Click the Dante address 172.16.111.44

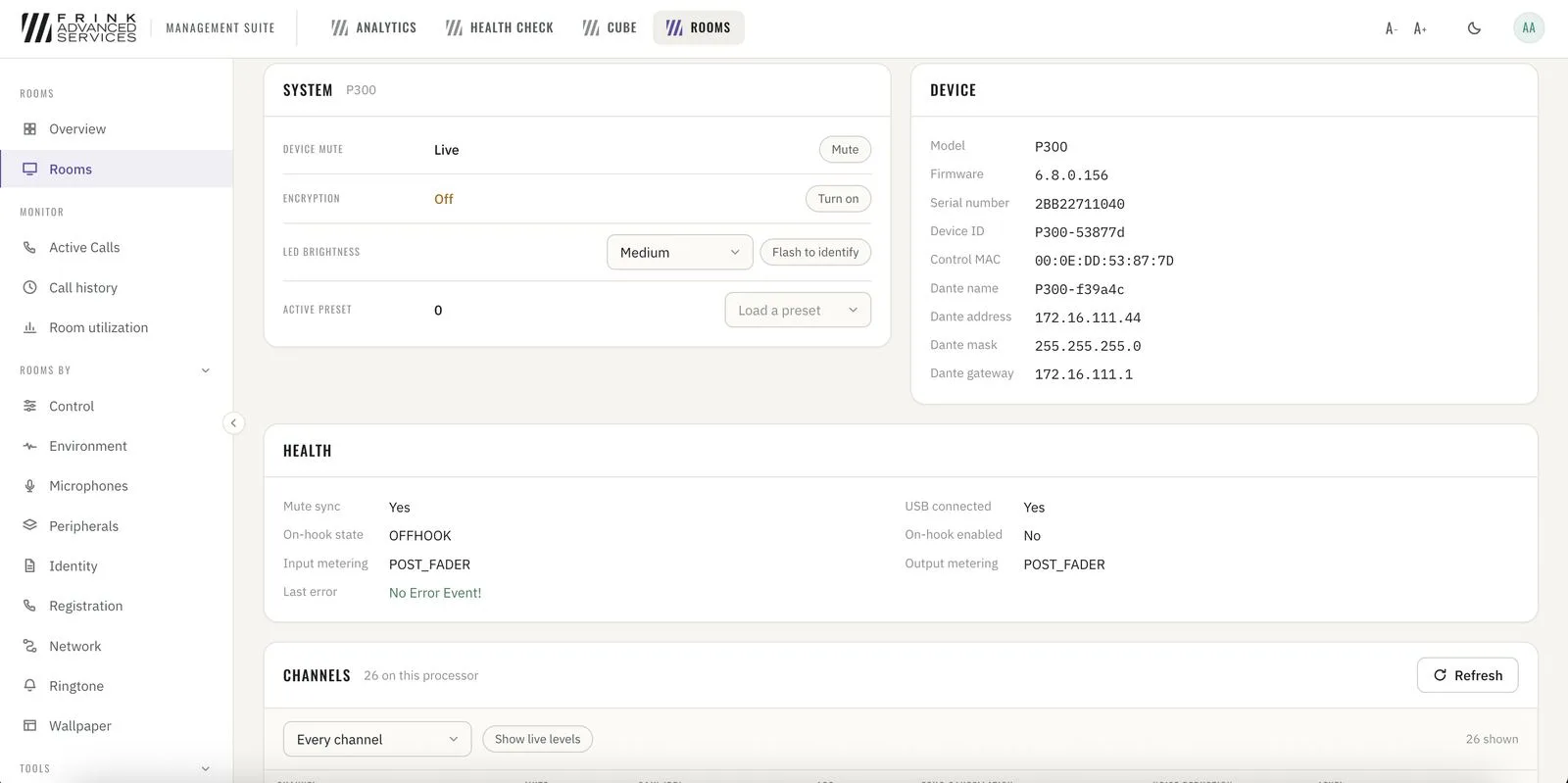(x=1088, y=318)
